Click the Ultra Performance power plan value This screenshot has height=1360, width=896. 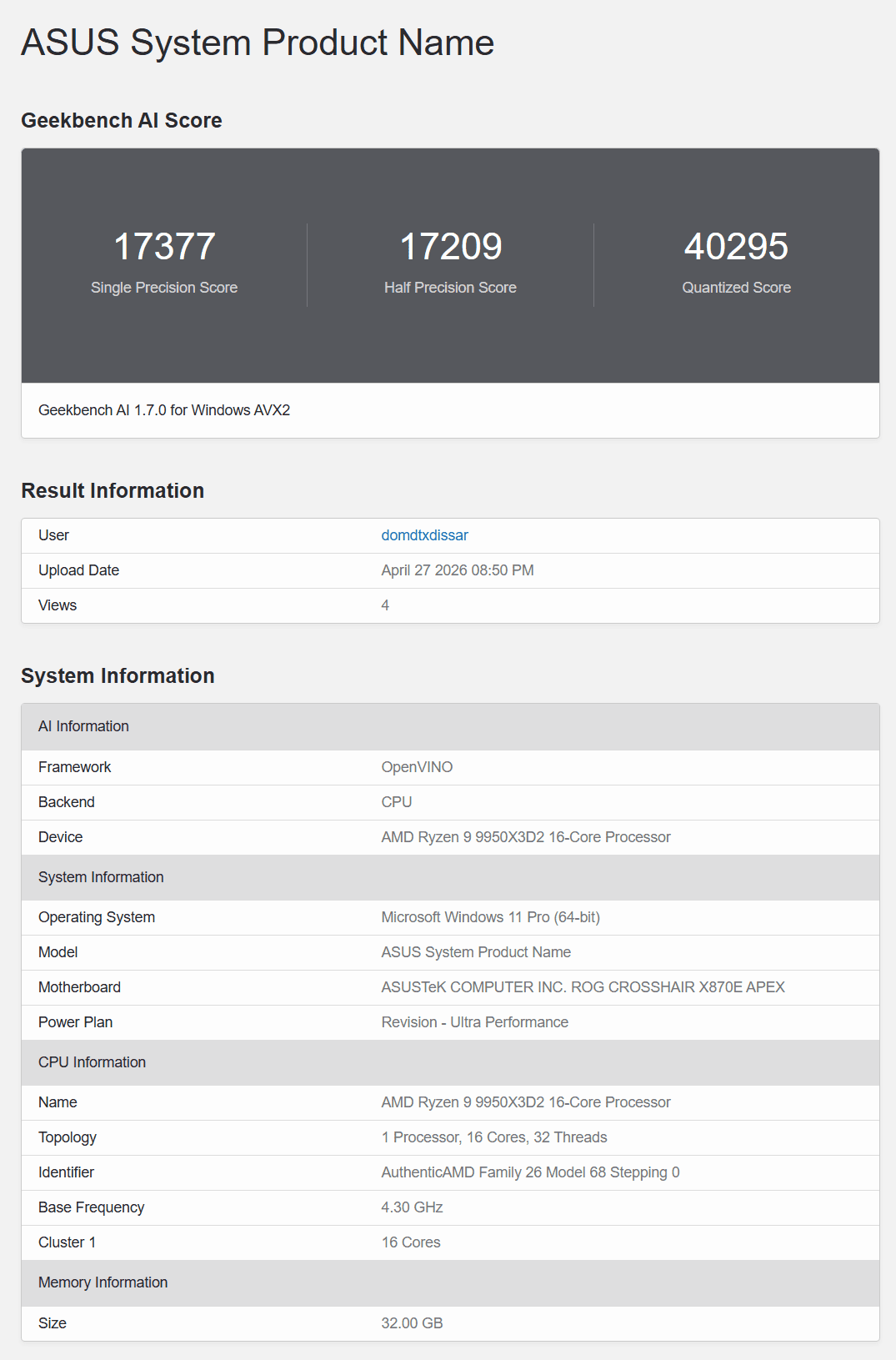(x=475, y=1022)
